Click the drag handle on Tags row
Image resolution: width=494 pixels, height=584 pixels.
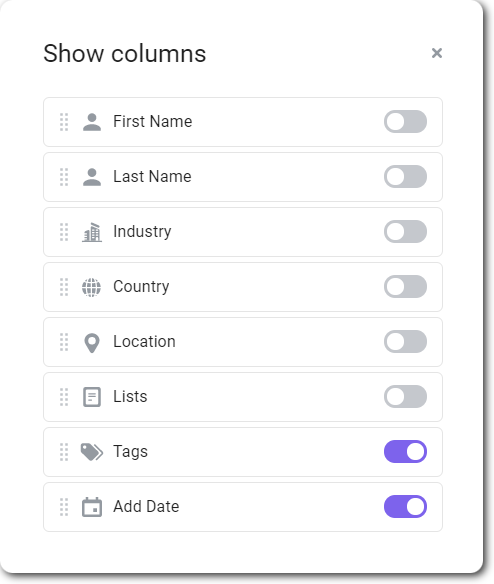point(64,452)
